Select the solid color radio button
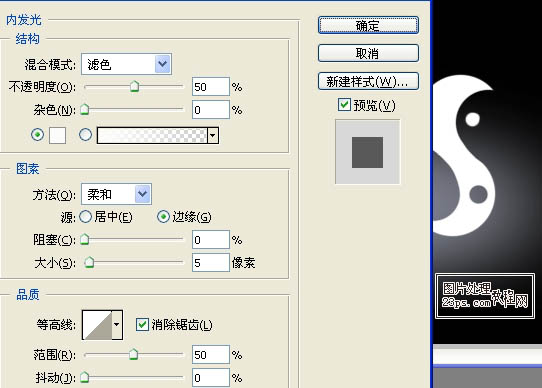Image resolution: width=542 pixels, height=388 pixels. tap(37, 135)
